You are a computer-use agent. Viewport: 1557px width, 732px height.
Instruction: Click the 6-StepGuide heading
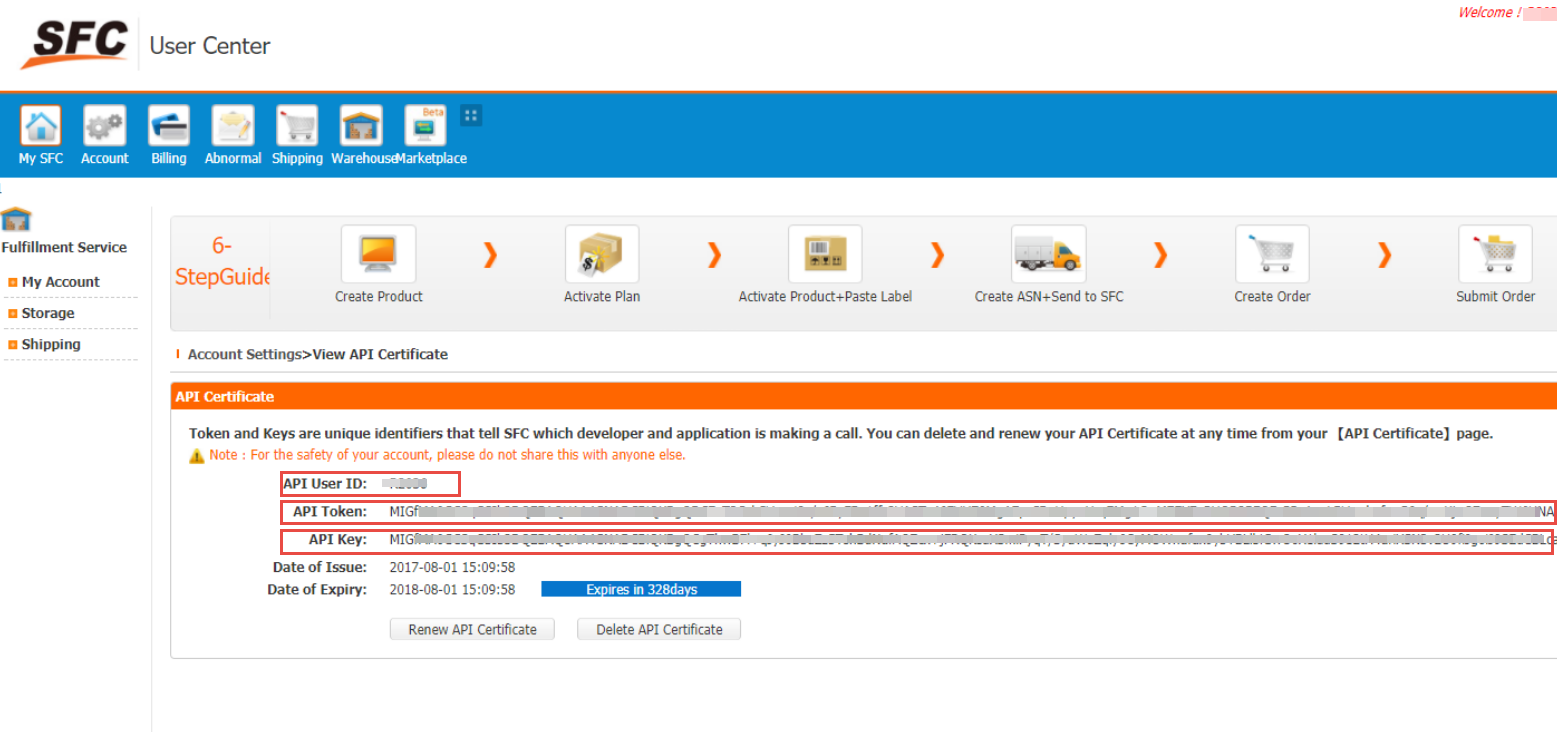221,261
